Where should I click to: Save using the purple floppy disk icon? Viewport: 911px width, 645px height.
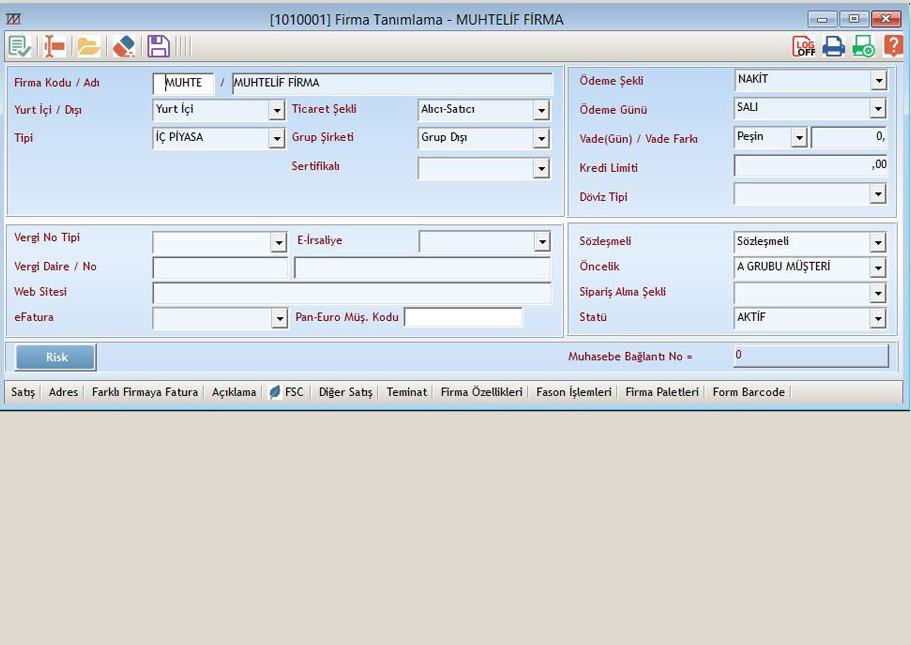[x=158, y=46]
